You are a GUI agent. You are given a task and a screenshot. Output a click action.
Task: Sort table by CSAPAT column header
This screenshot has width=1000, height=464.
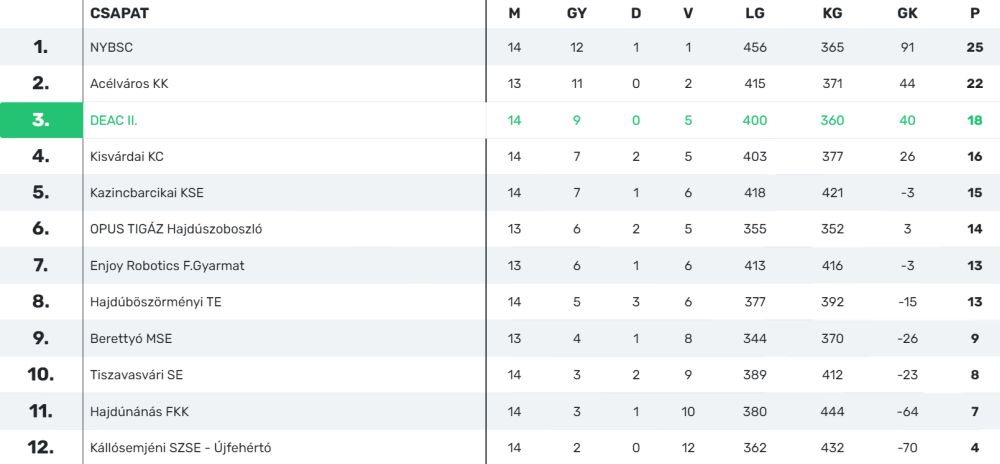coord(119,13)
